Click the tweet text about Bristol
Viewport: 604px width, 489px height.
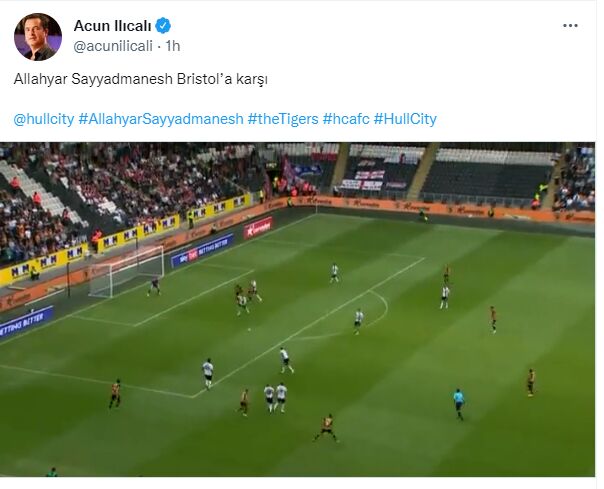click(141, 79)
